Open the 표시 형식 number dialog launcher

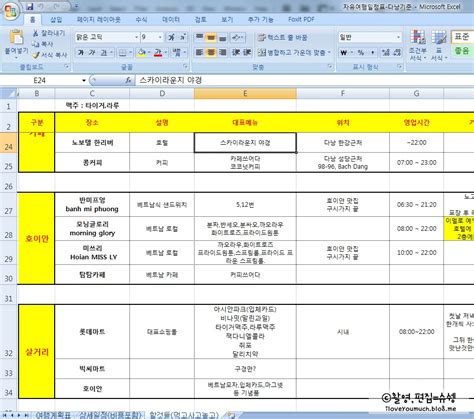click(399, 67)
